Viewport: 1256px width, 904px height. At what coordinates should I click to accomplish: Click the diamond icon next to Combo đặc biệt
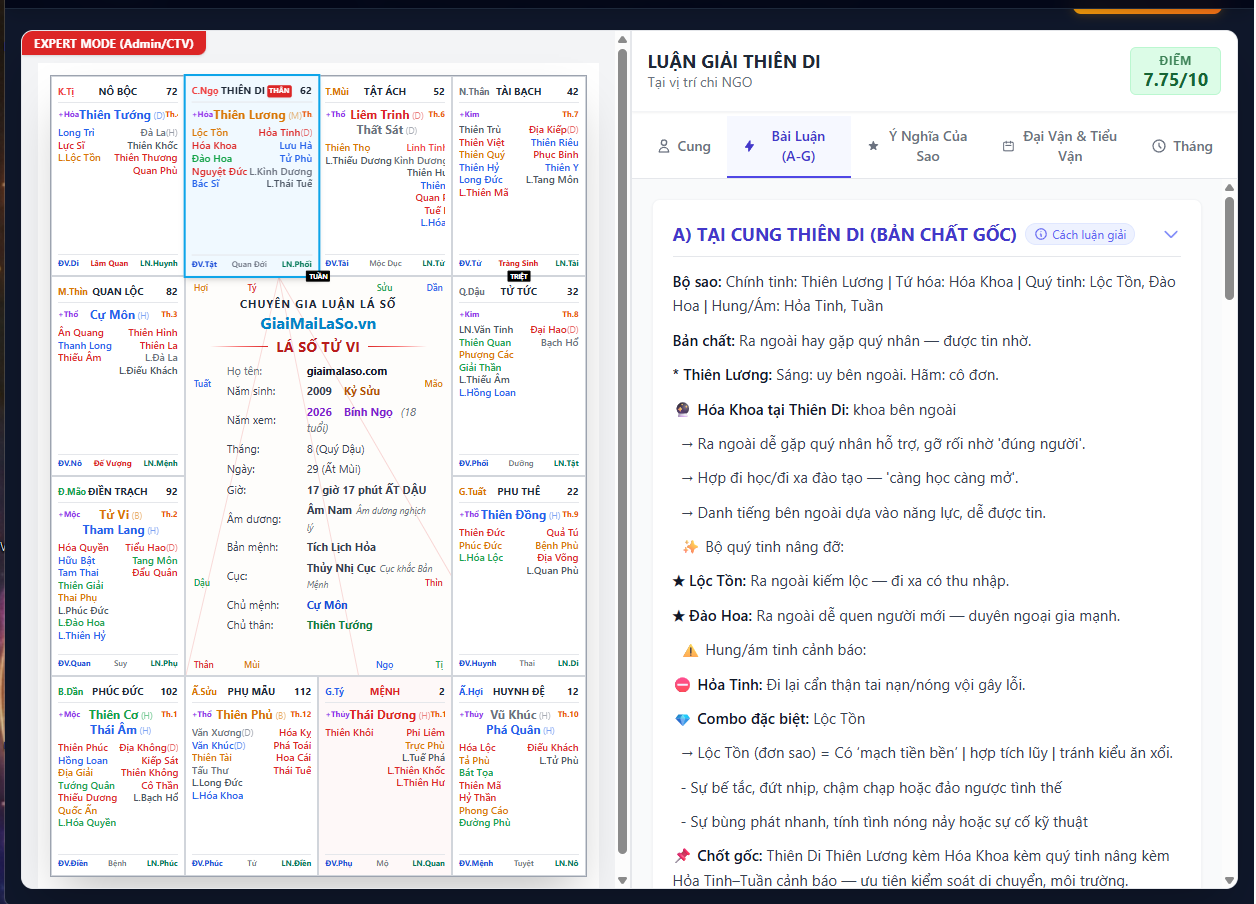coord(683,719)
